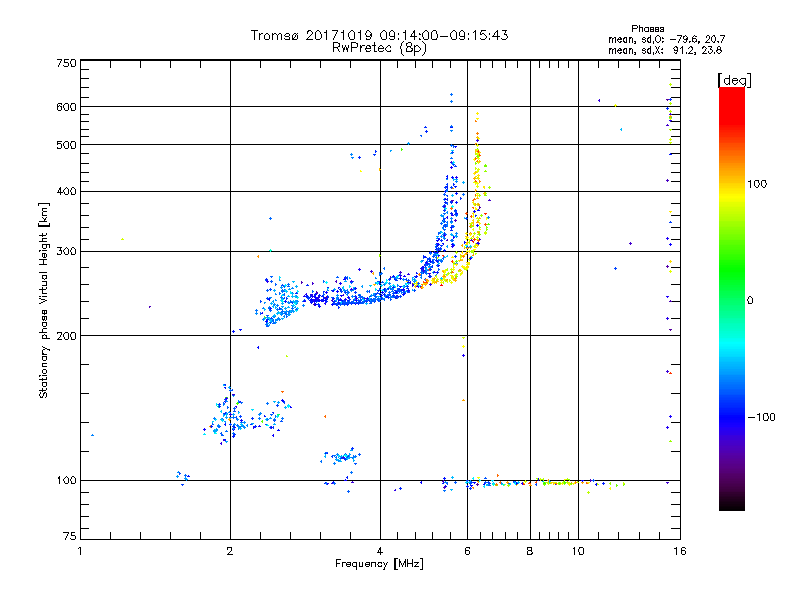
Task: Click the y-axis label "400"
Action: coord(66,192)
